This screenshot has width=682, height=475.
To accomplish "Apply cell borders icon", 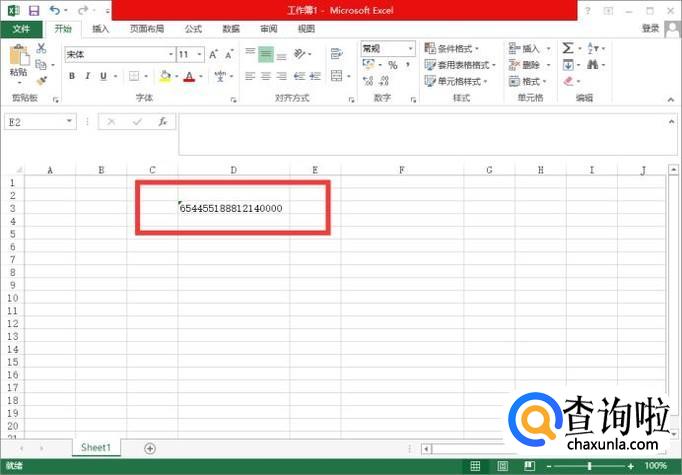I will [134, 76].
